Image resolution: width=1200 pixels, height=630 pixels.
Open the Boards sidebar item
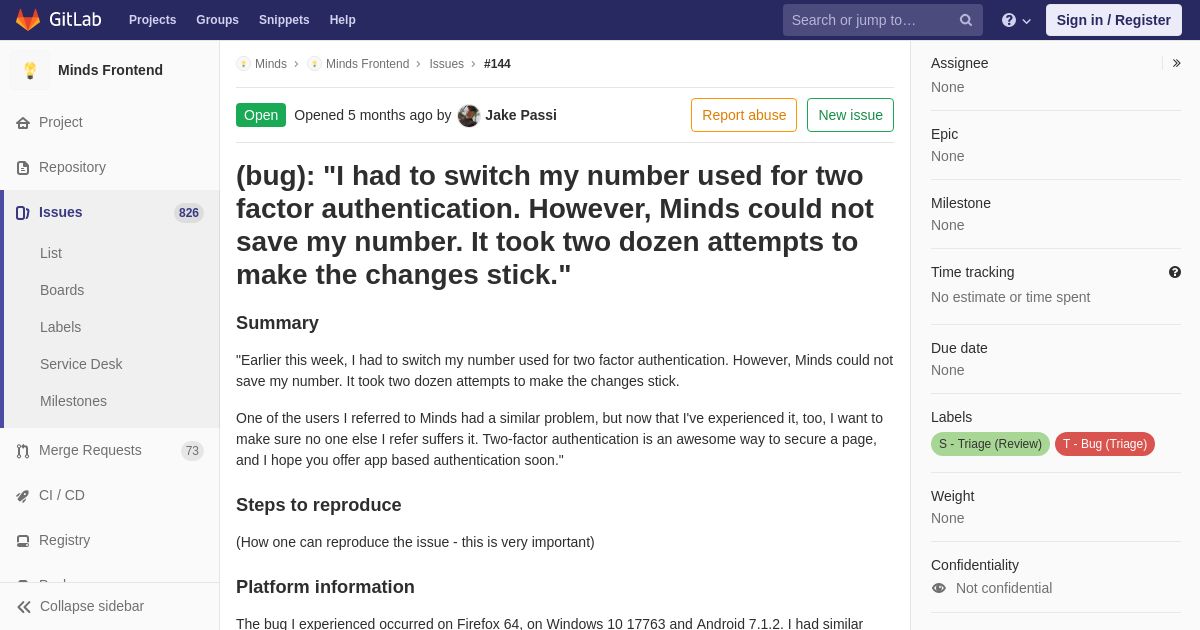[62, 290]
